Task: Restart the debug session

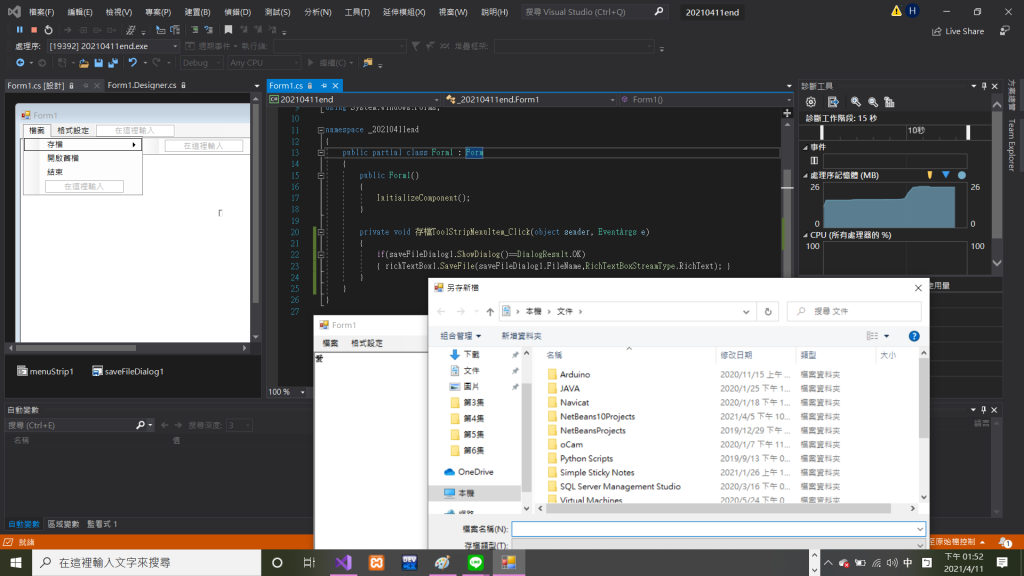Action: point(48,29)
